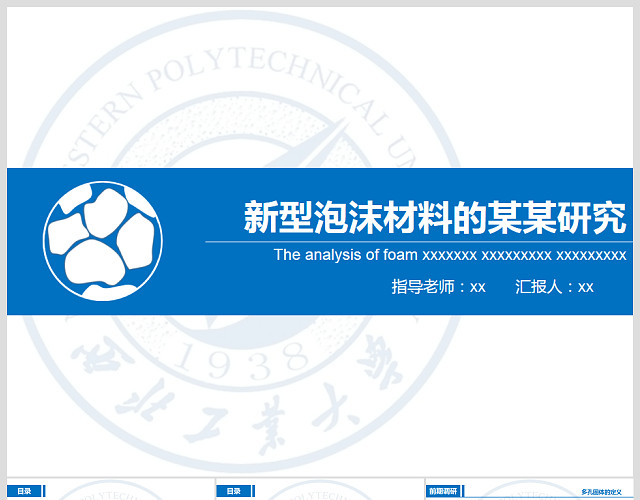
Task: Click the 多孔固体的定义 heading text
Action: 602,492
